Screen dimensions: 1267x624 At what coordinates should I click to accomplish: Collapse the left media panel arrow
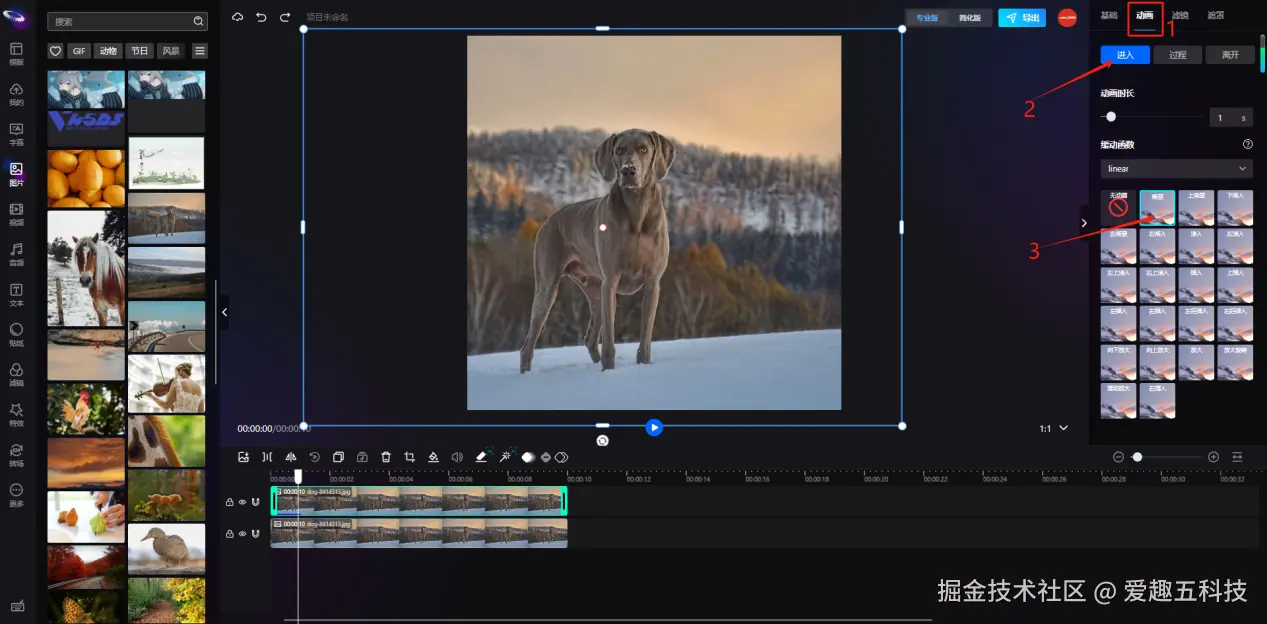pyautogui.click(x=224, y=312)
